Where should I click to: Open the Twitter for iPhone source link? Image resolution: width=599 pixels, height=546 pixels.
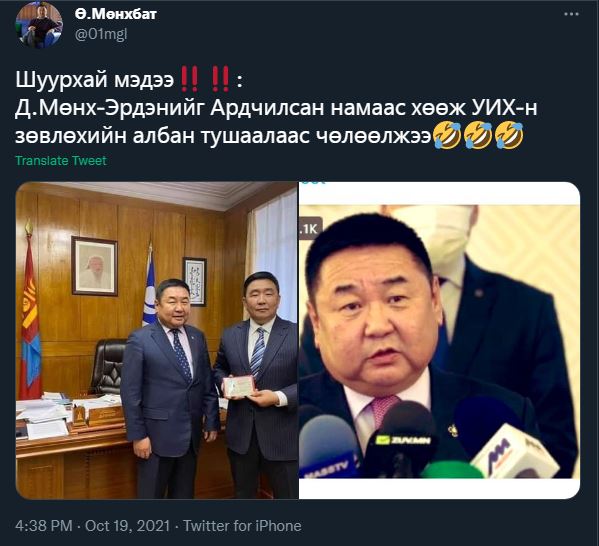[242, 526]
